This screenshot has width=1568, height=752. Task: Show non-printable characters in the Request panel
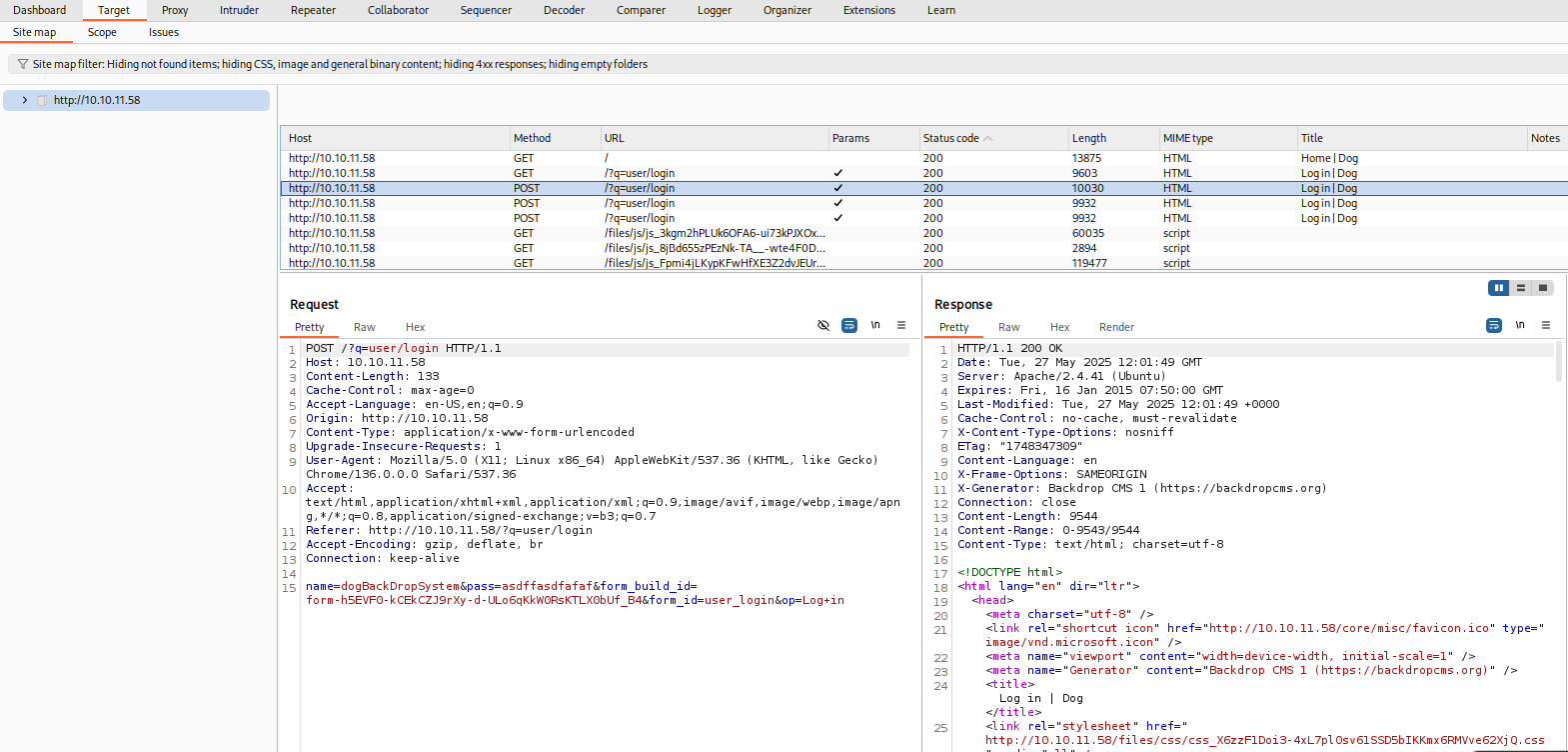(875, 326)
